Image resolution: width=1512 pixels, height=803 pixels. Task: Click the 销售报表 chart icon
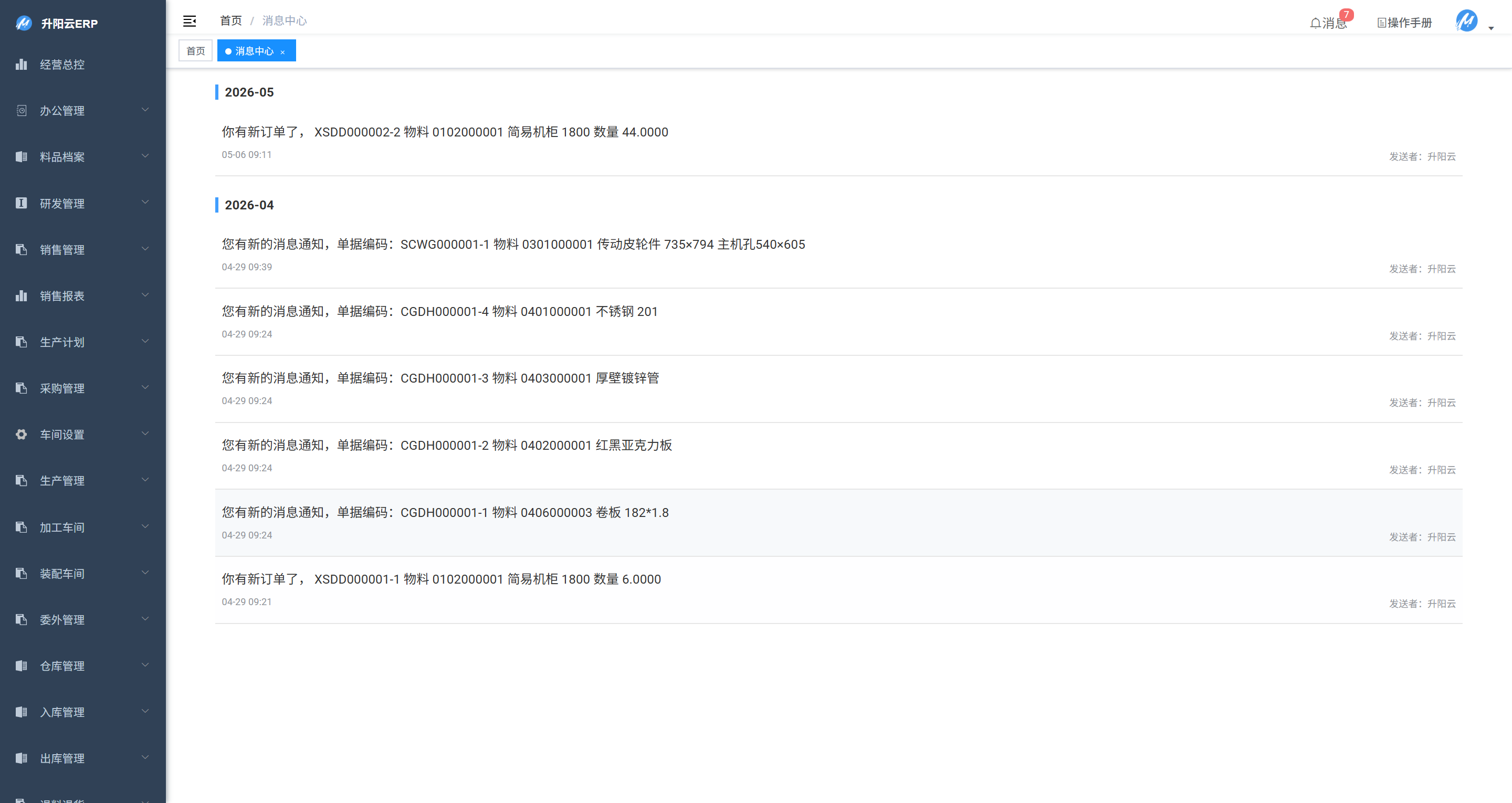click(21, 296)
